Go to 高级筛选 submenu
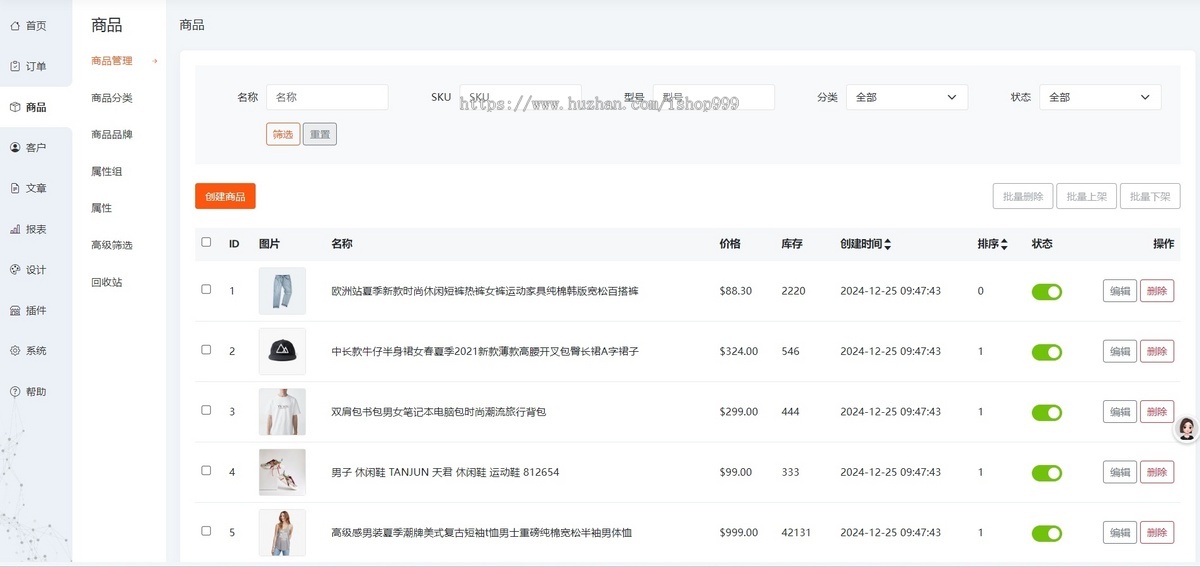This screenshot has width=1200, height=567. 111,245
